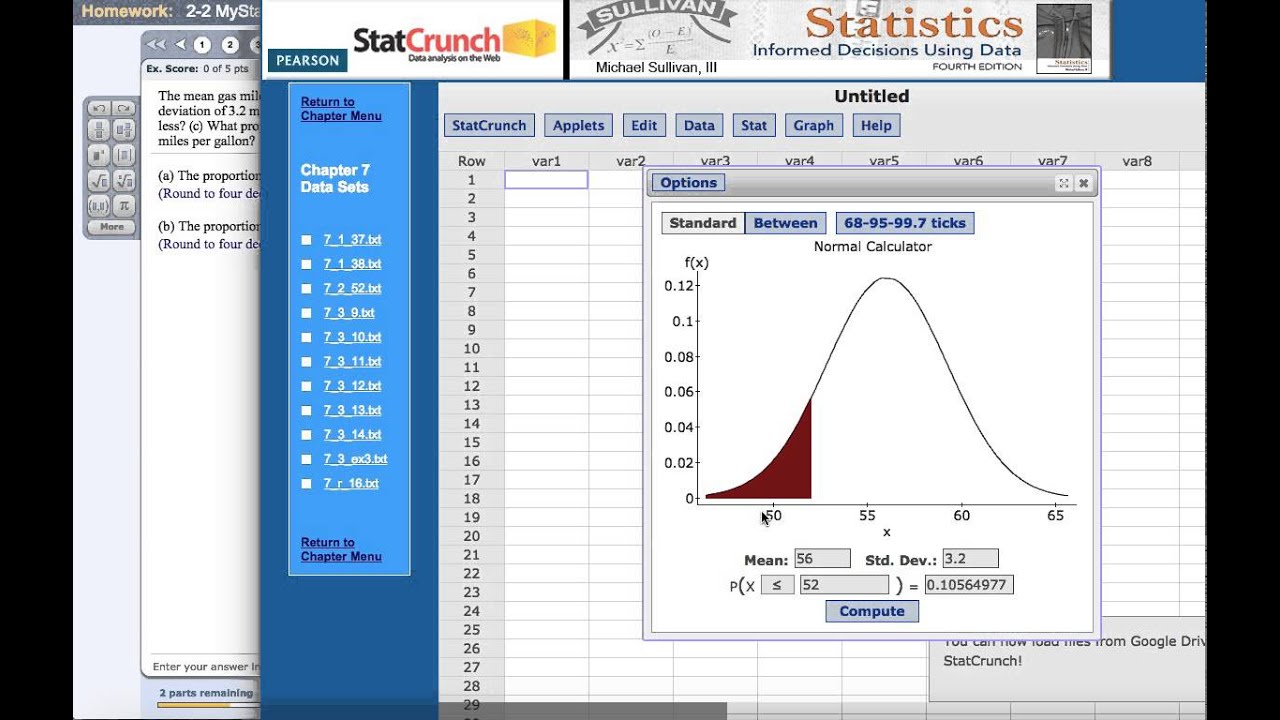Click the 68-95-99.7 ticks button
The image size is (1280, 720).
(x=905, y=223)
